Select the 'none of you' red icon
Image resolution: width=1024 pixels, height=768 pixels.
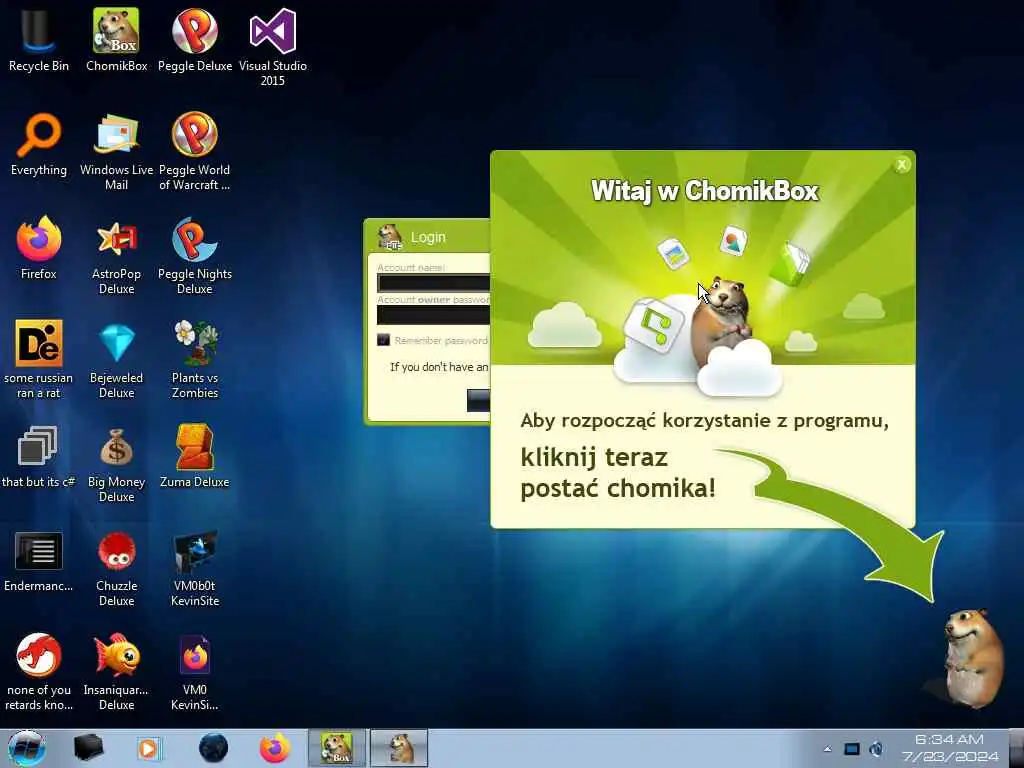click(39, 671)
